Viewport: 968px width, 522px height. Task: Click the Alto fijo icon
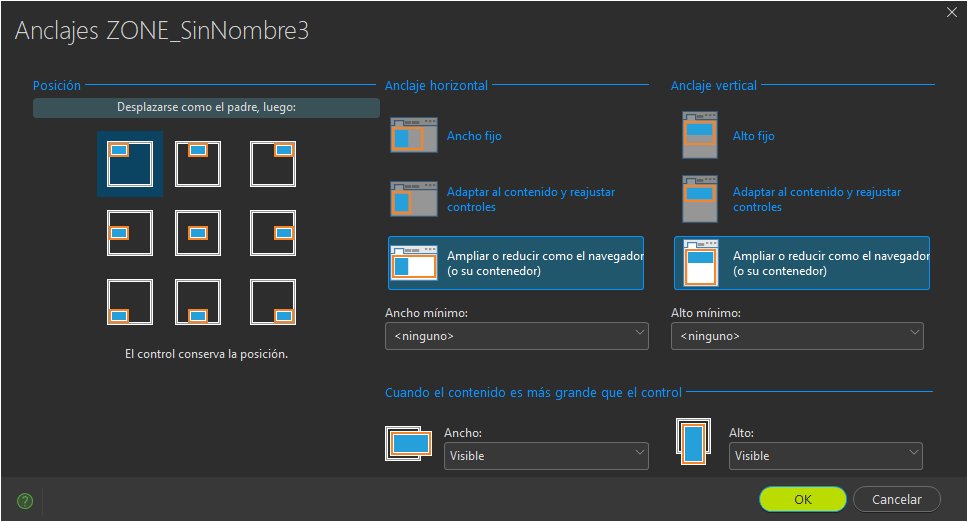(x=700, y=135)
